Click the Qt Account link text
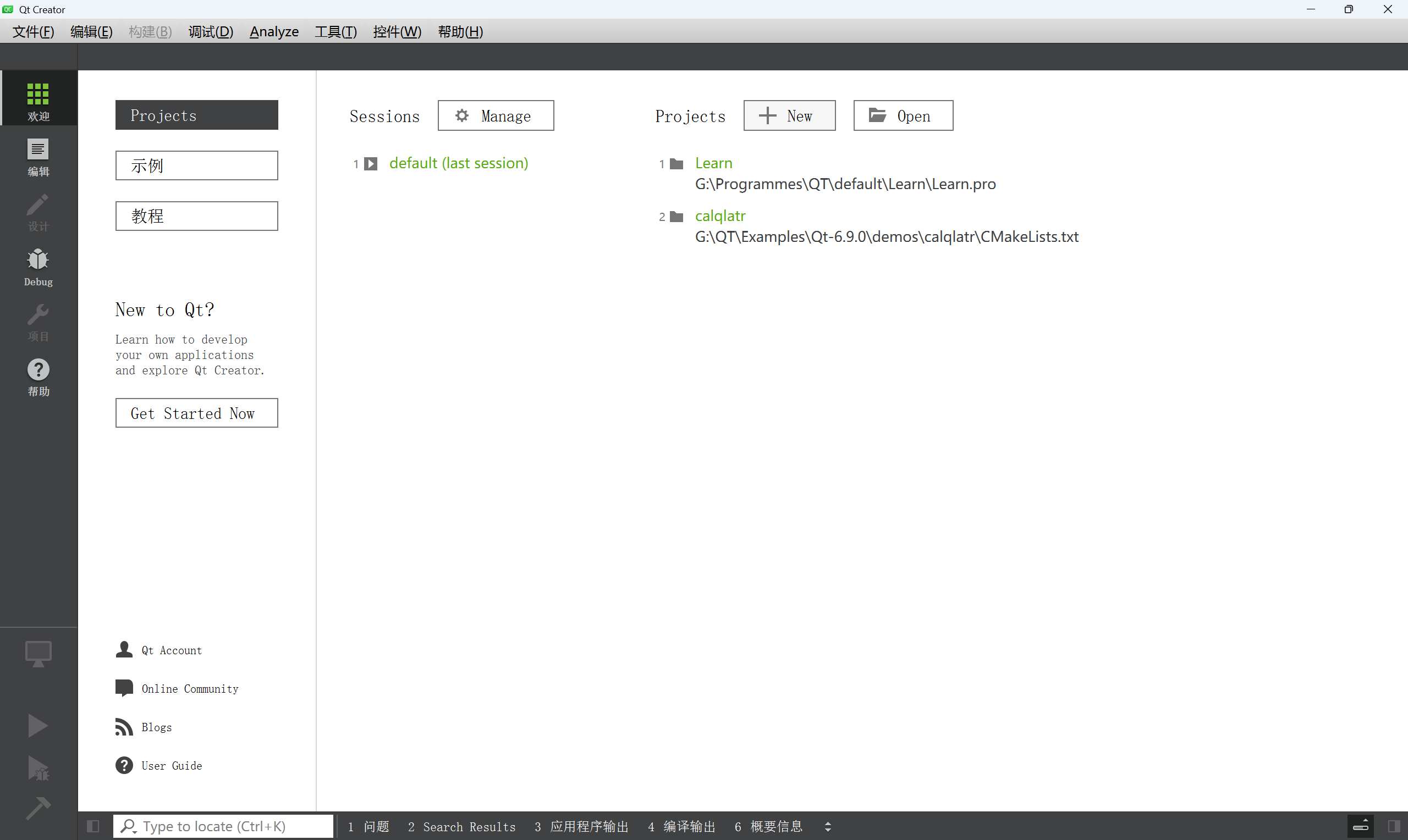The height and width of the screenshot is (840, 1408). pos(172,650)
